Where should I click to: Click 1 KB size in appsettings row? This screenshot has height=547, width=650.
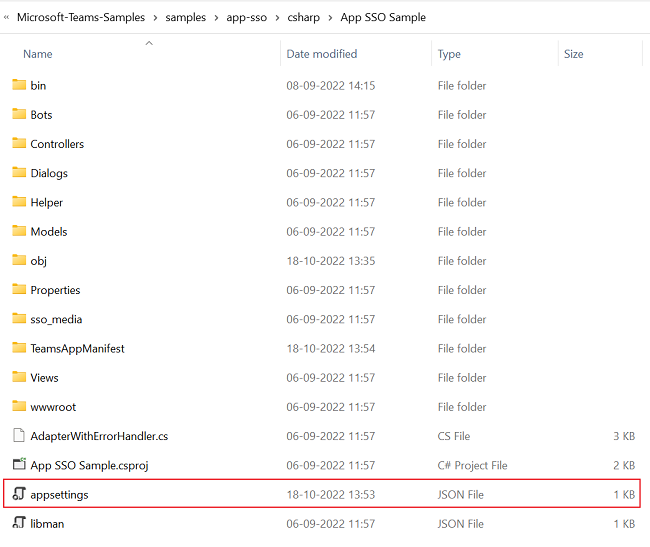[x=624, y=495]
